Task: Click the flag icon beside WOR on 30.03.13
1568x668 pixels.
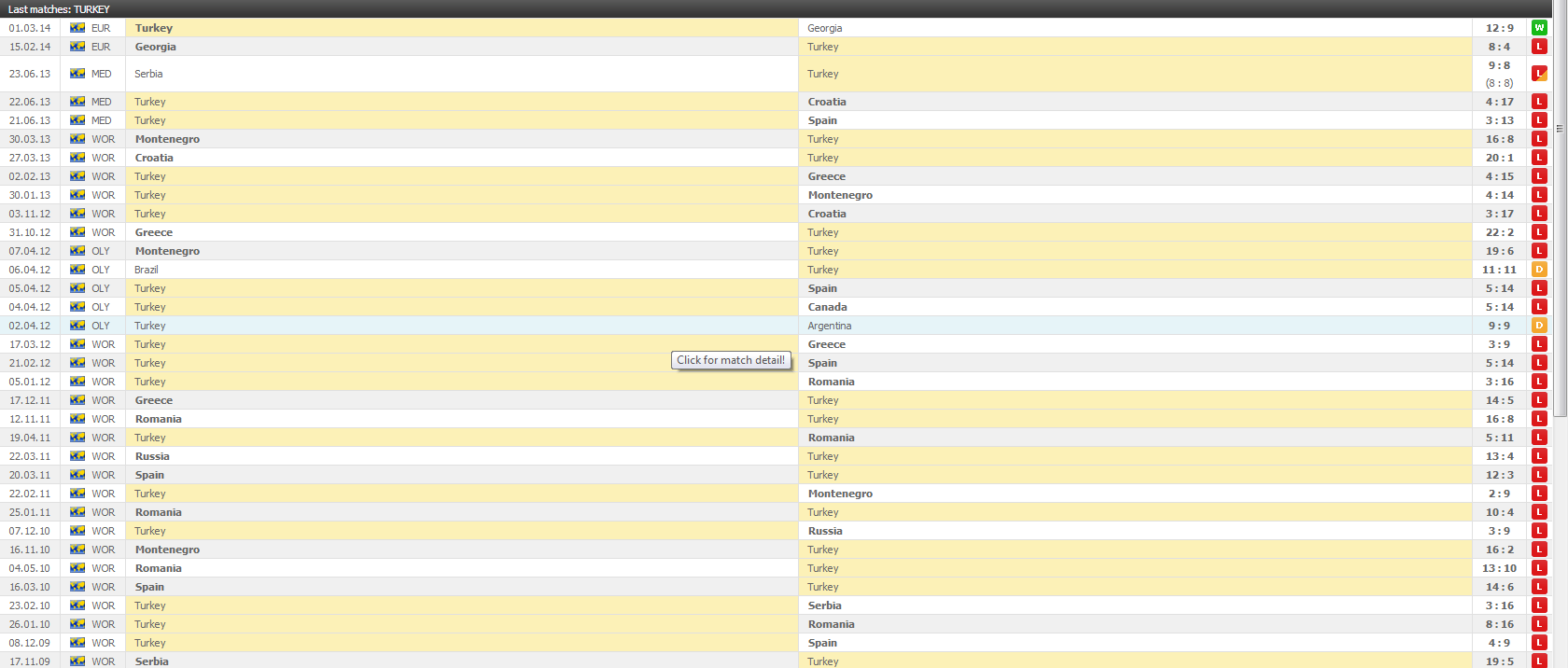Action: (77, 139)
